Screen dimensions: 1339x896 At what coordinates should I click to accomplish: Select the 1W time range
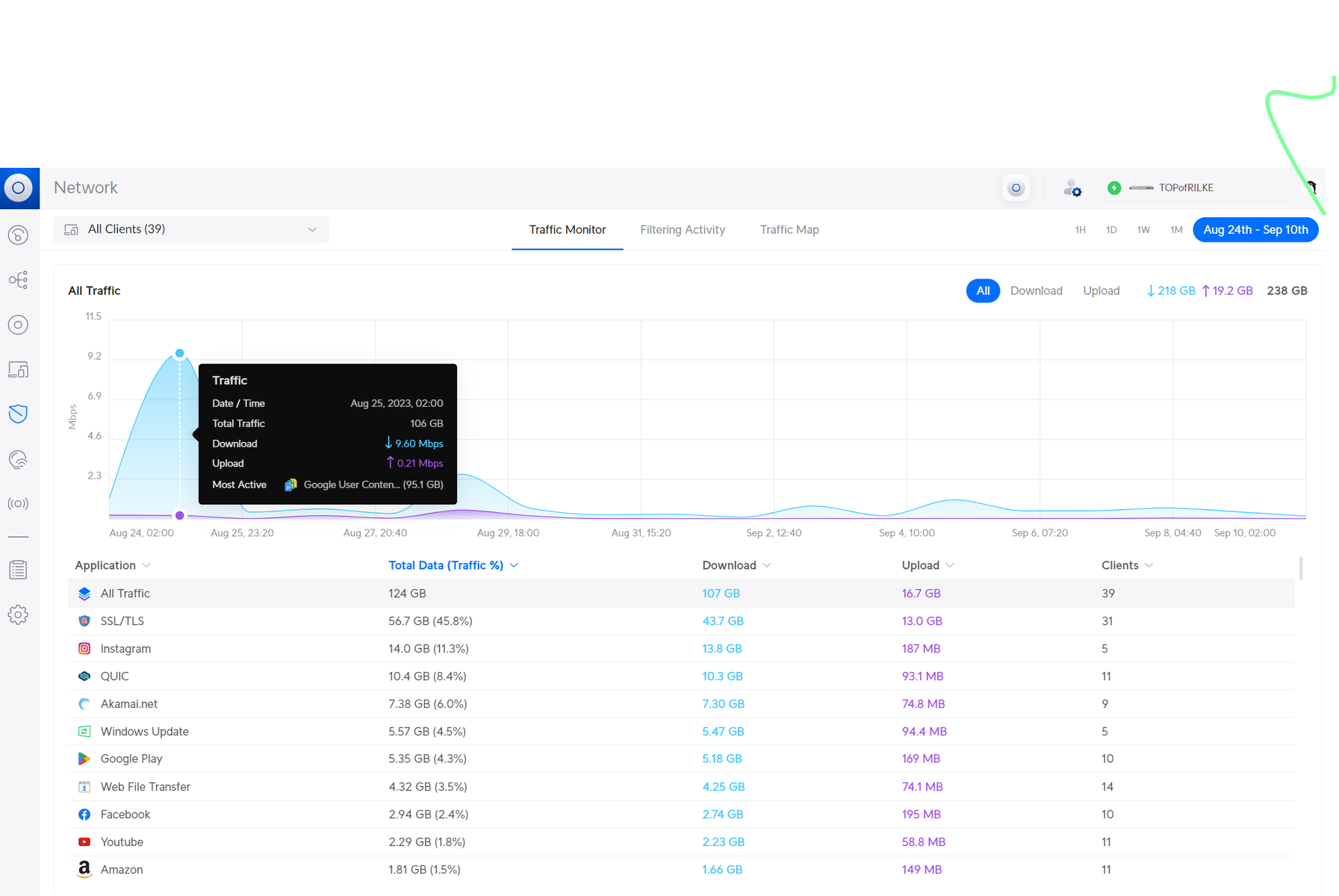tap(1143, 230)
